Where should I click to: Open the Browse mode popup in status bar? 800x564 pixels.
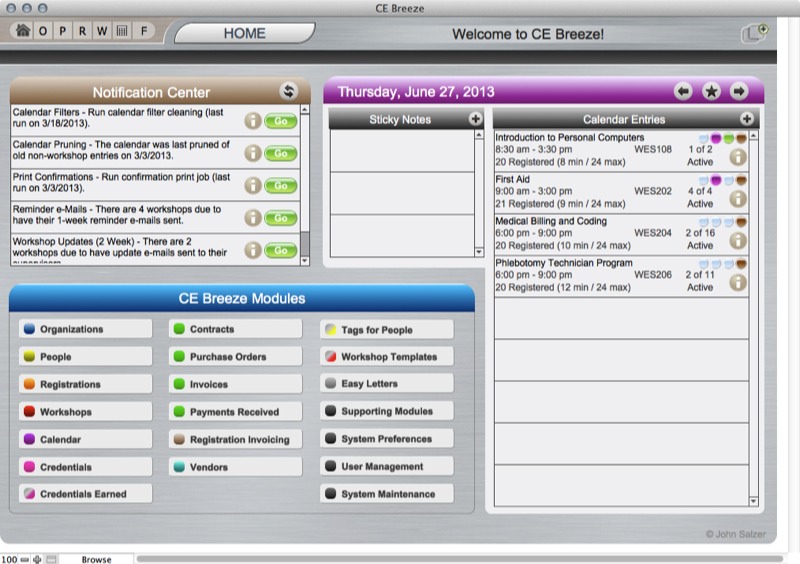coord(96,559)
